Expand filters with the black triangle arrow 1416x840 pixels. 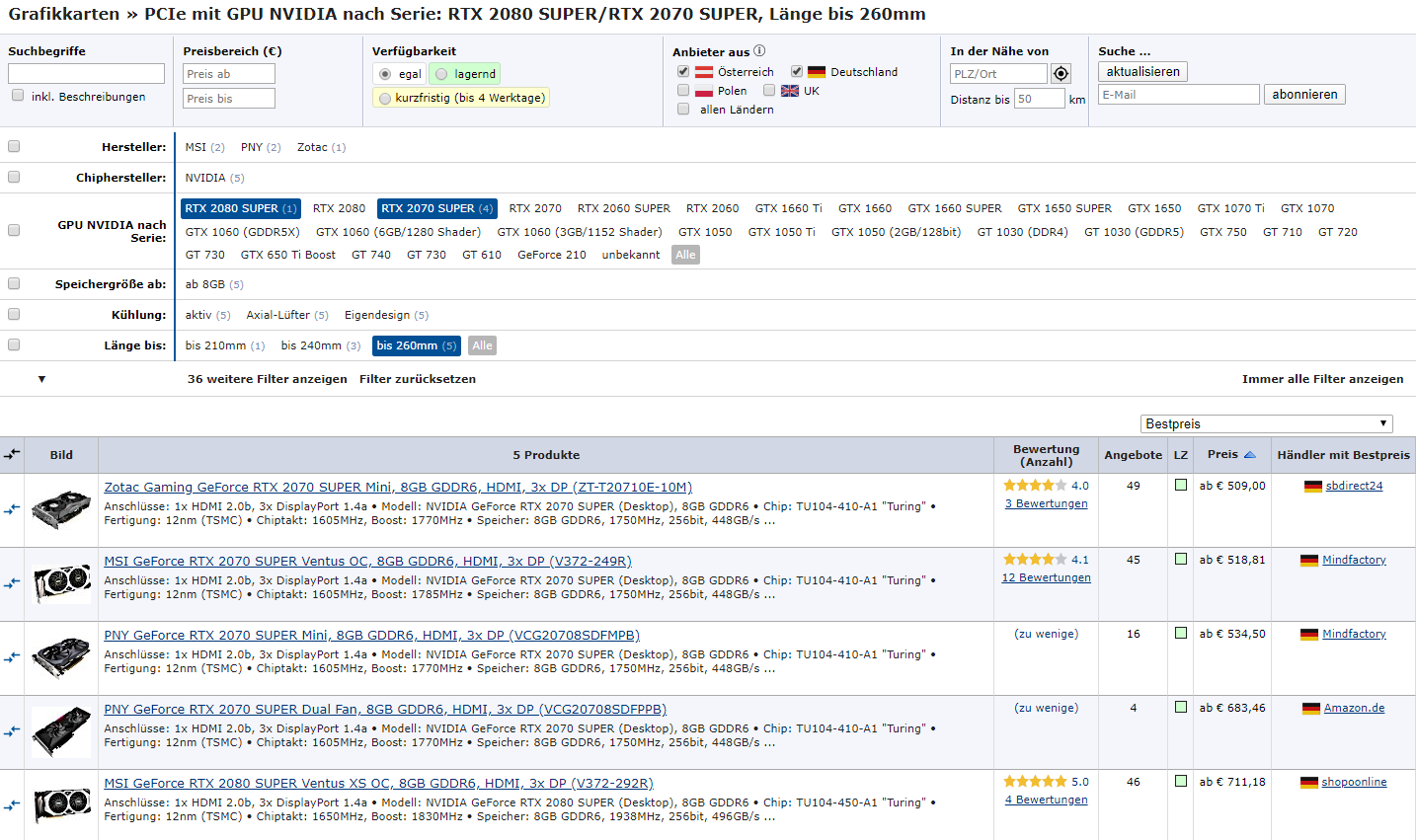[x=41, y=379]
